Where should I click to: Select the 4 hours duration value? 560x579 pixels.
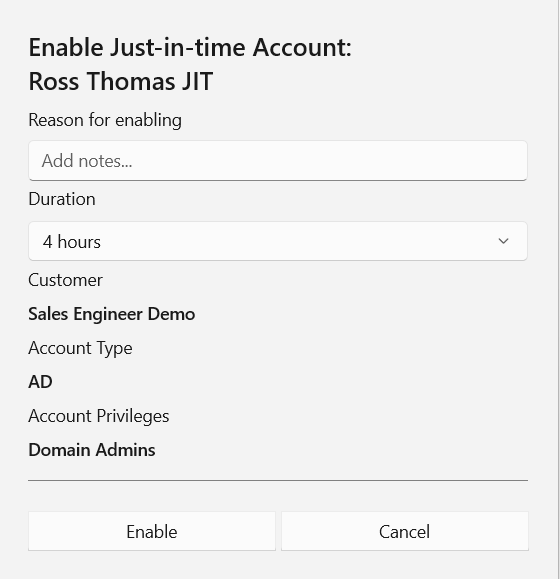pos(72,242)
